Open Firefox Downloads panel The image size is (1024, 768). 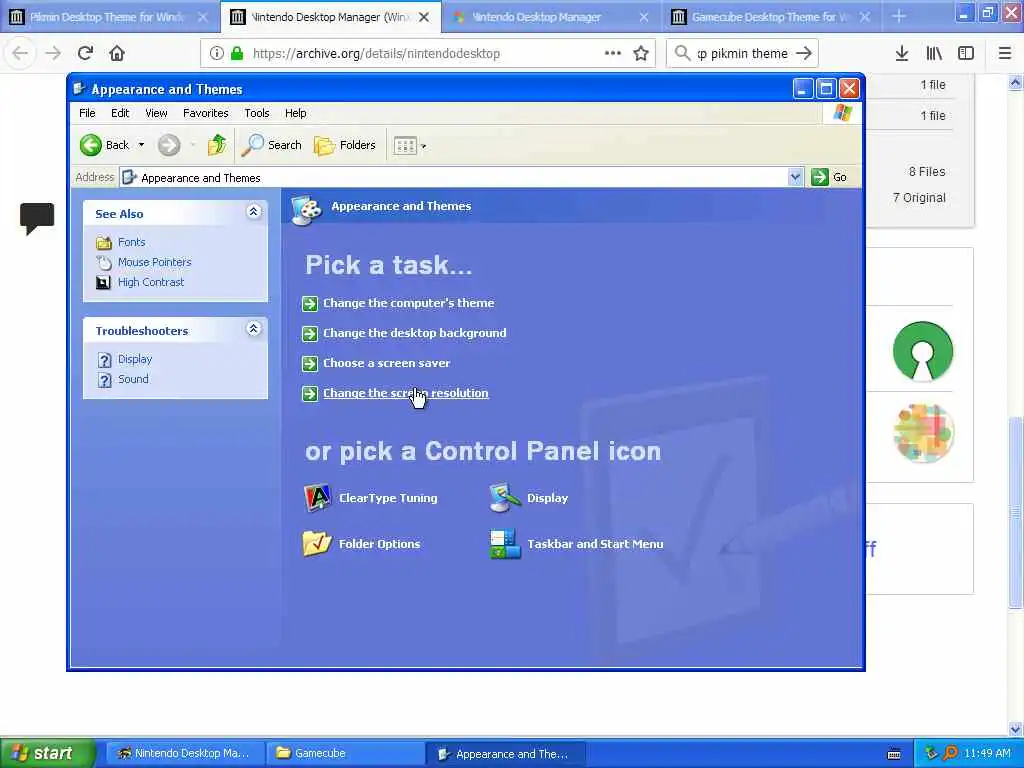pyautogui.click(x=901, y=53)
